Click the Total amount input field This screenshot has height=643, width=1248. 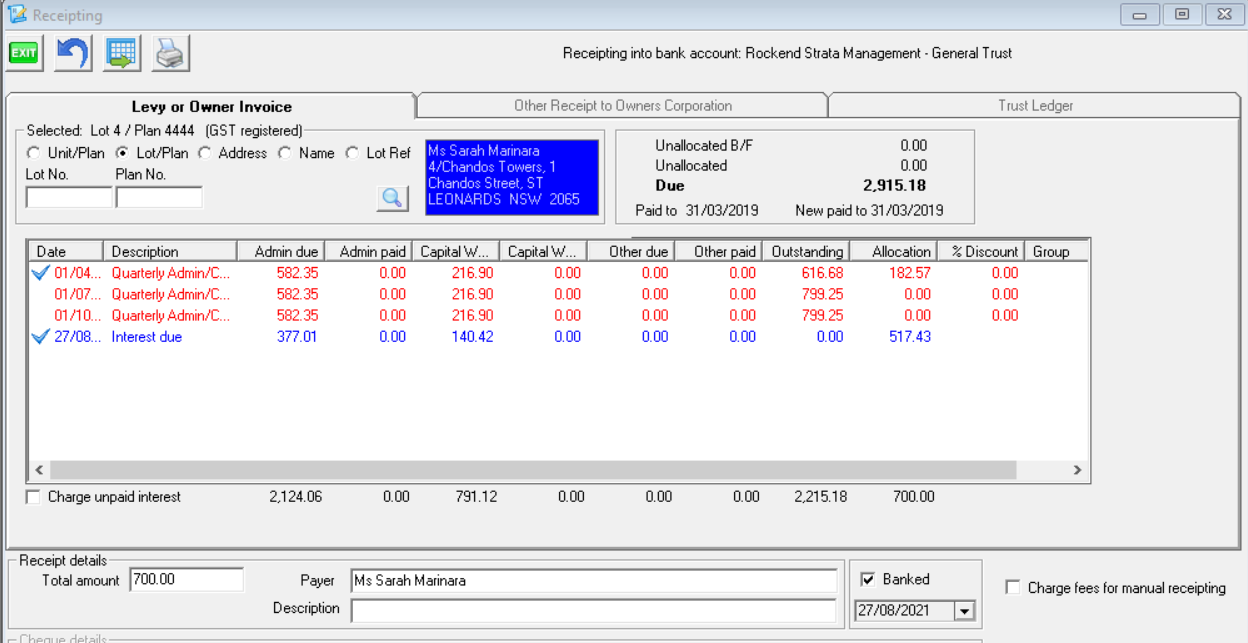point(186,580)
